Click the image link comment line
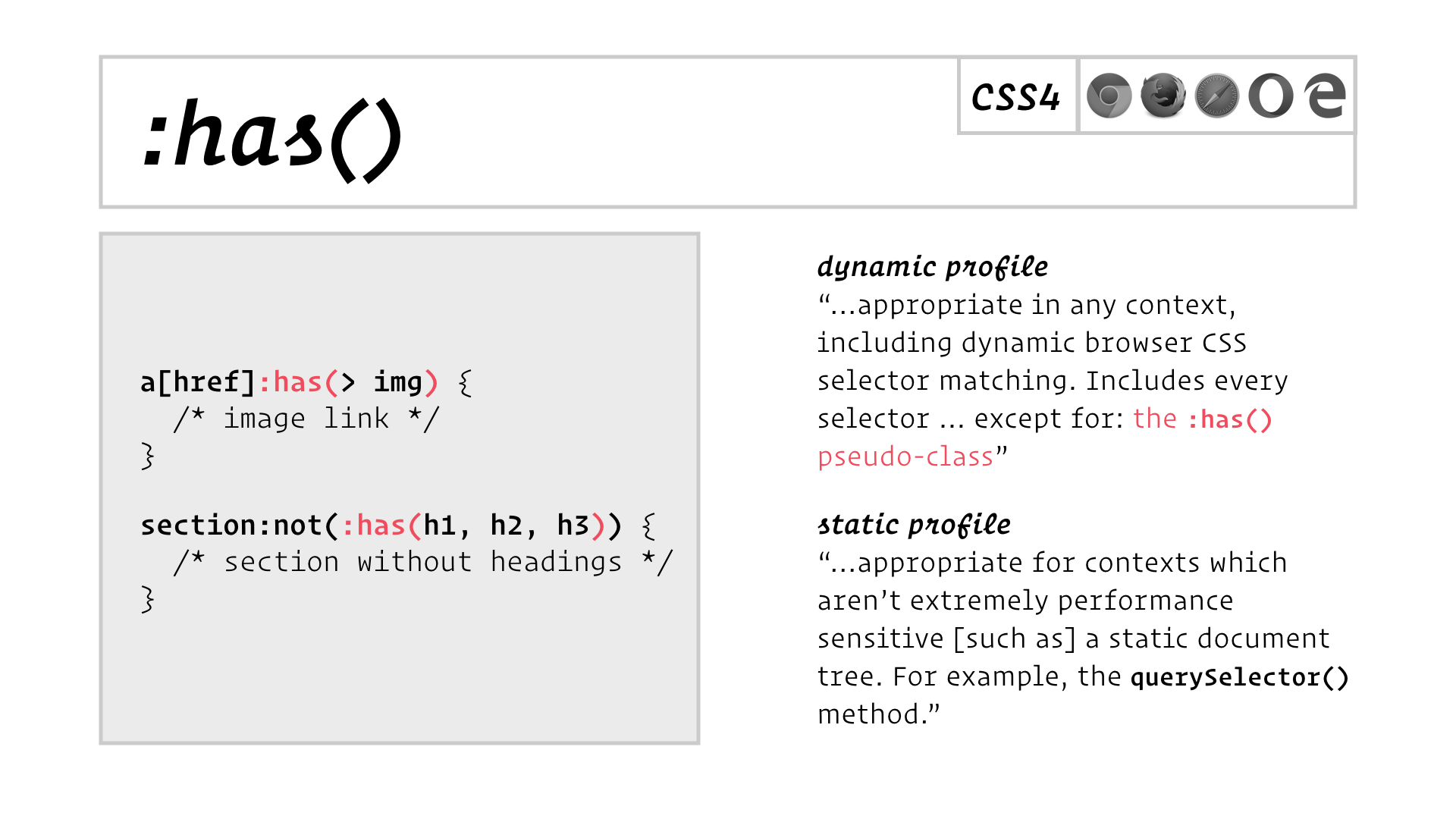 point(306,419)
